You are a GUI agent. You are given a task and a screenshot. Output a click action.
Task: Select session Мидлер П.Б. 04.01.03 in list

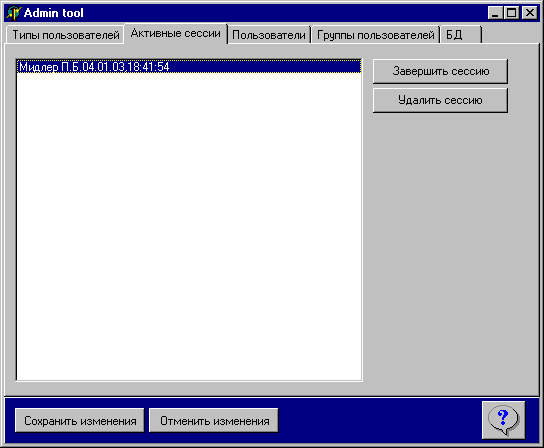(x=189, y=67)
